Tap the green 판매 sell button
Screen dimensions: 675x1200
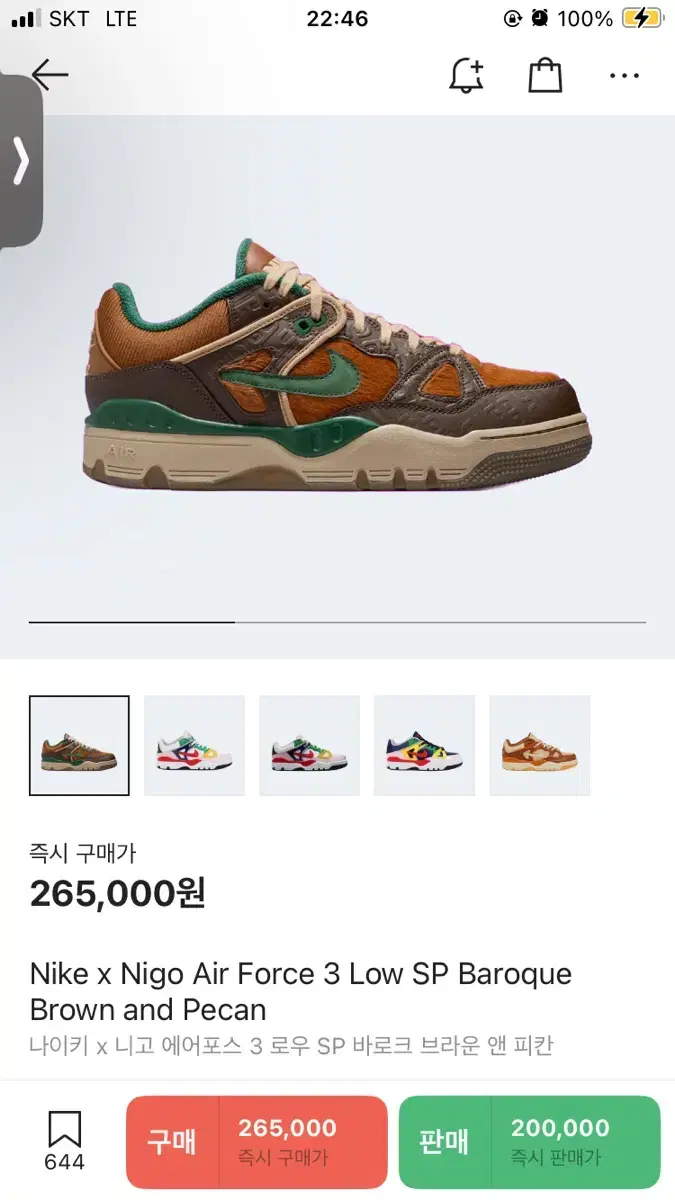529,1141
